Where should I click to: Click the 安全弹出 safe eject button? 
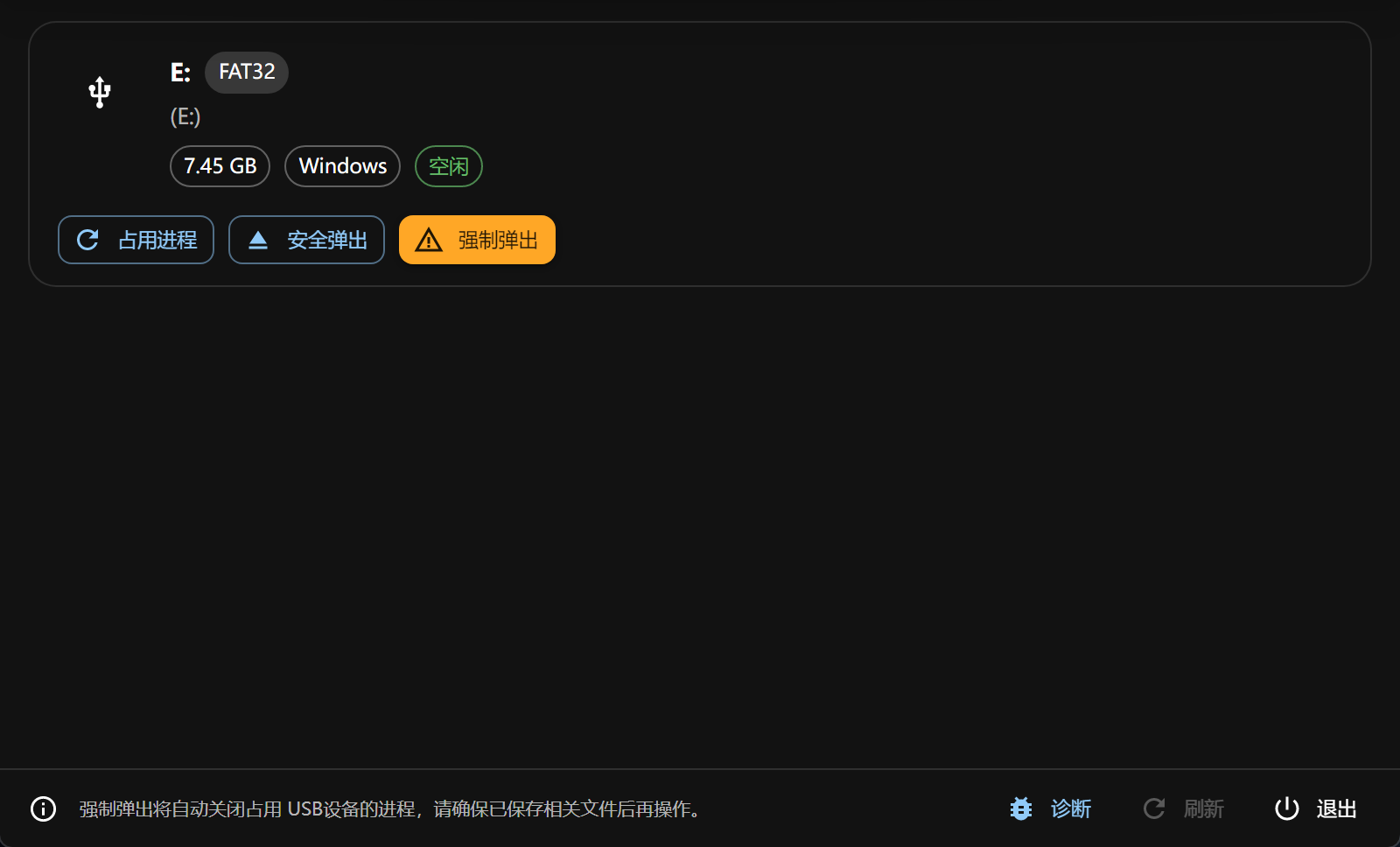(306, 240)
